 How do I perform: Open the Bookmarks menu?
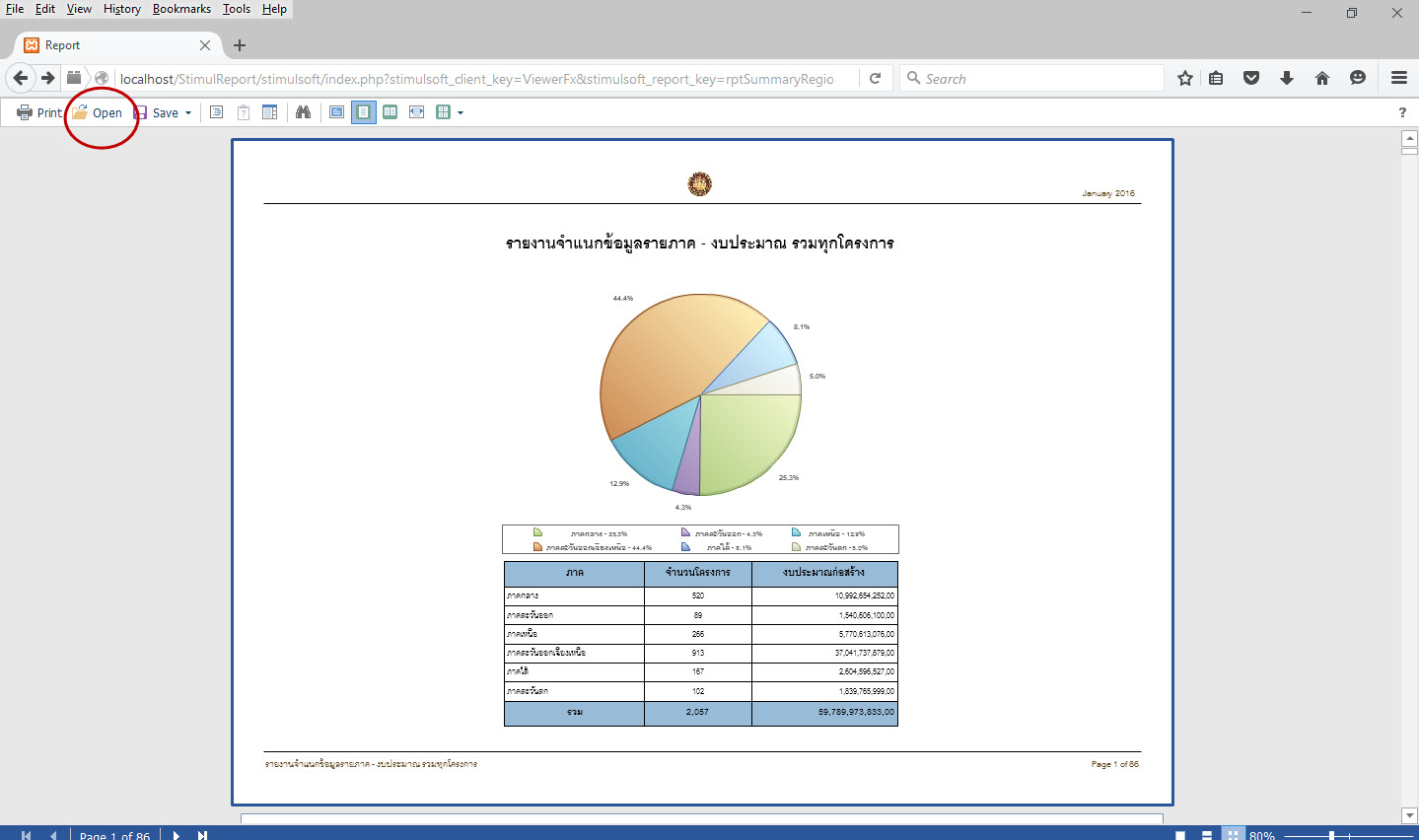[x=181, y=9]
